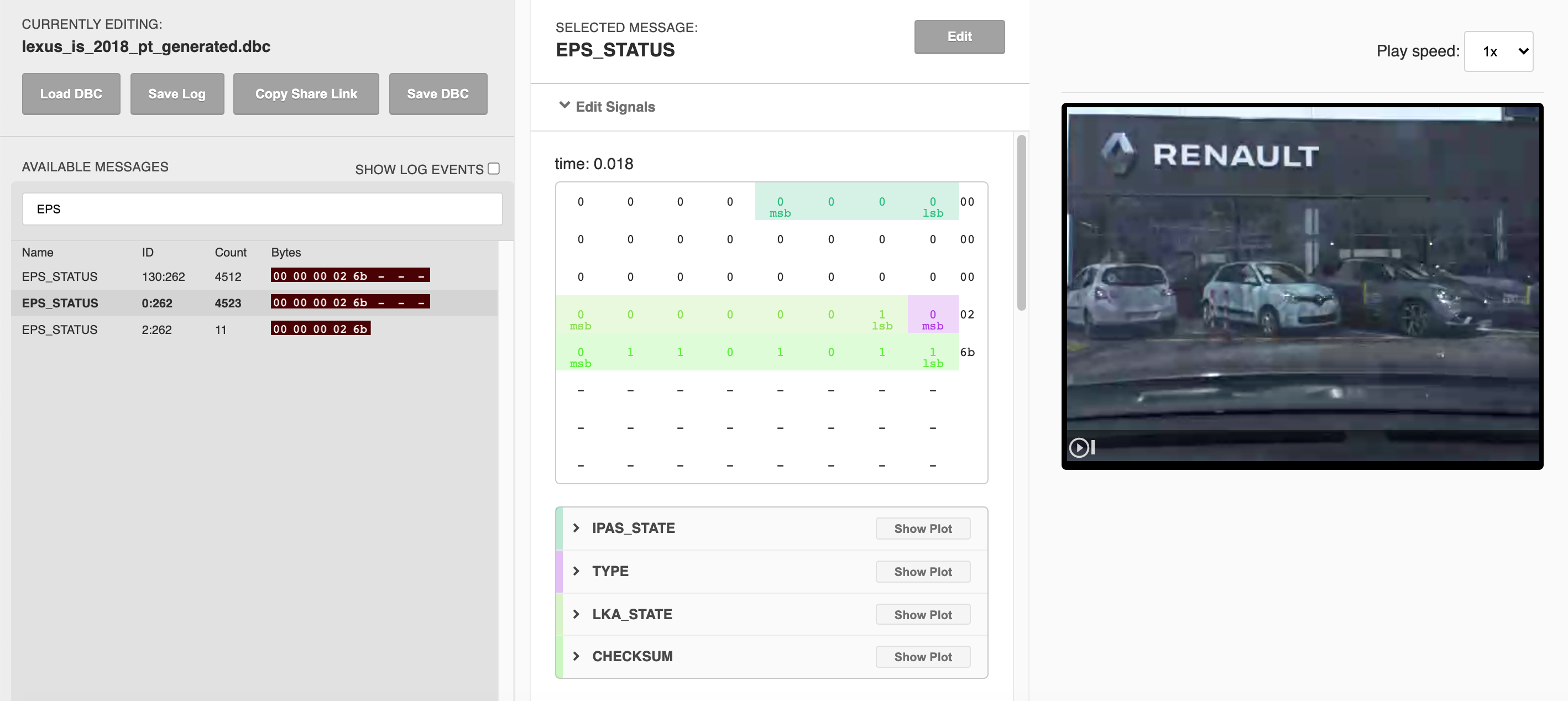Viewport: 1568px width, 701px height.
Task: Enable SHOW LOG EVENTS
Action: [494, 169]
